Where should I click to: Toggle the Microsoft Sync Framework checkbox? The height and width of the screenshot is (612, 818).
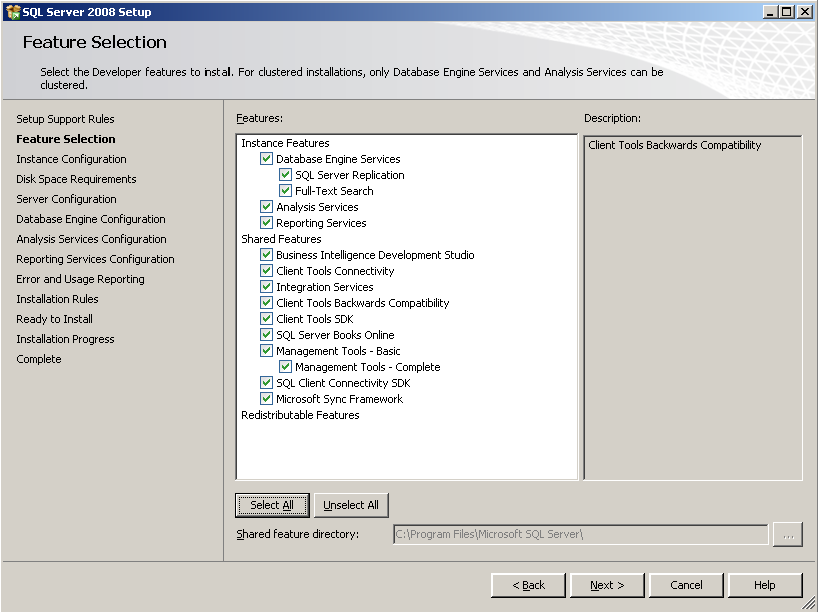(266, 399)
